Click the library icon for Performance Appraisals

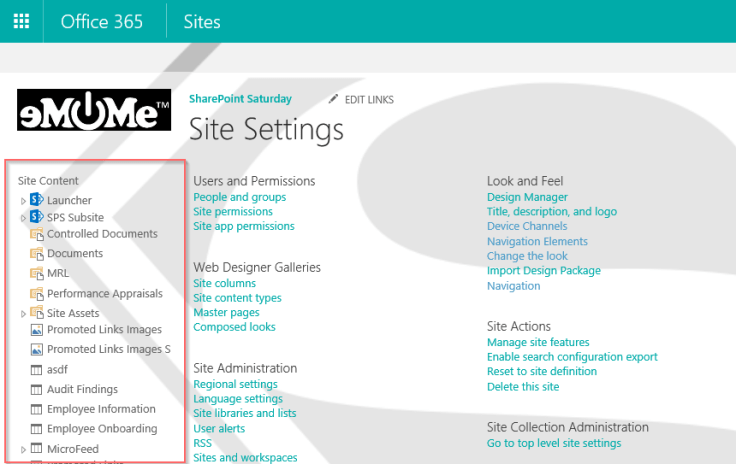click(x=37, y=294)
